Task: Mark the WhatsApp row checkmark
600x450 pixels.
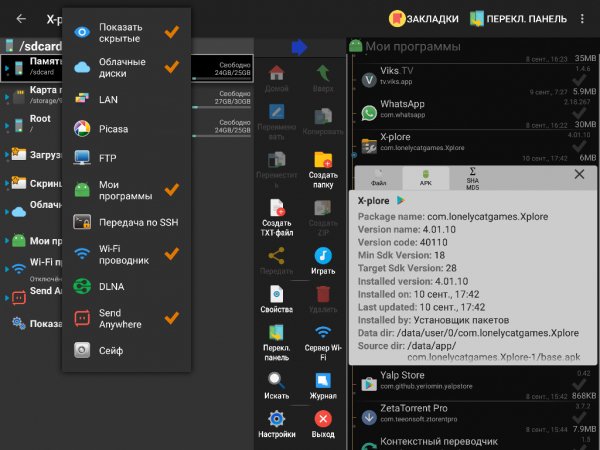Action: coord(579,113)
